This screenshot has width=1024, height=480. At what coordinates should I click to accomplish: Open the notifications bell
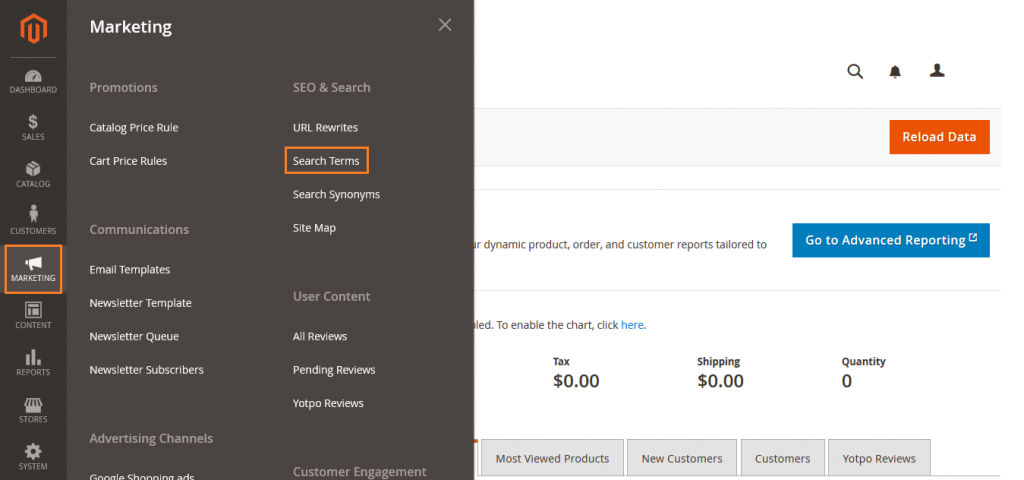click(x=895, y=72)
